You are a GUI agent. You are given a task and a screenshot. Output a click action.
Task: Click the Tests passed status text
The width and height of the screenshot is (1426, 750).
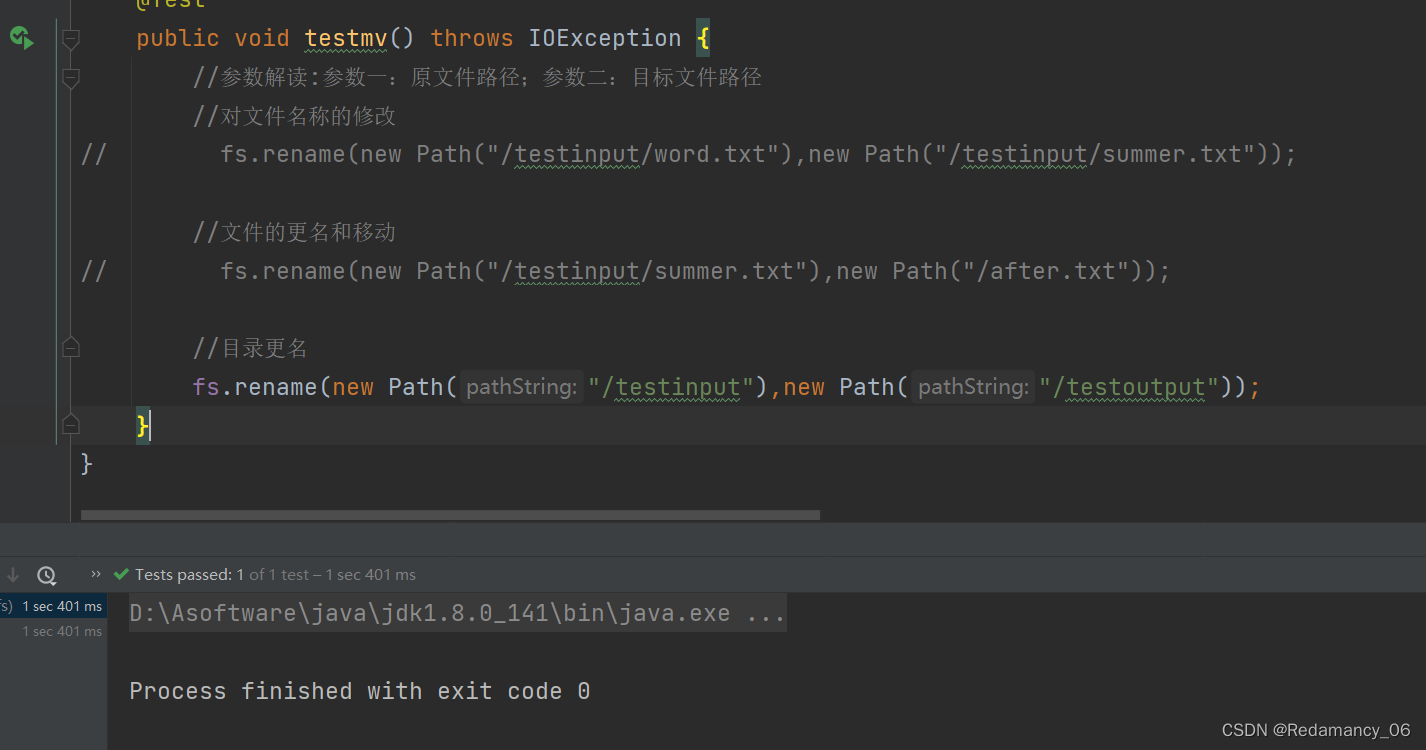pyautogui.click(x=275, y=575)
